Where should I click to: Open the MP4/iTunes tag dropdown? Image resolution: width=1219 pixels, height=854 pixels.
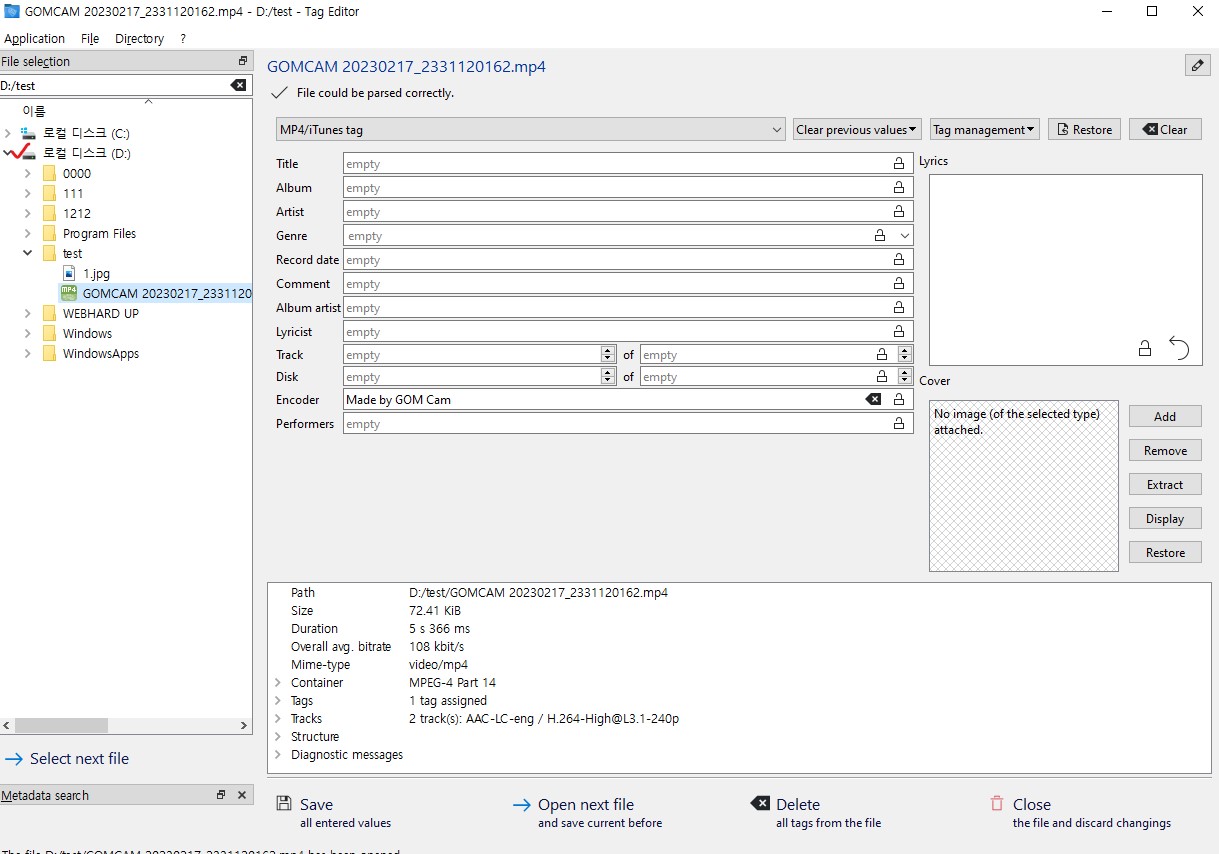point(531,129)
